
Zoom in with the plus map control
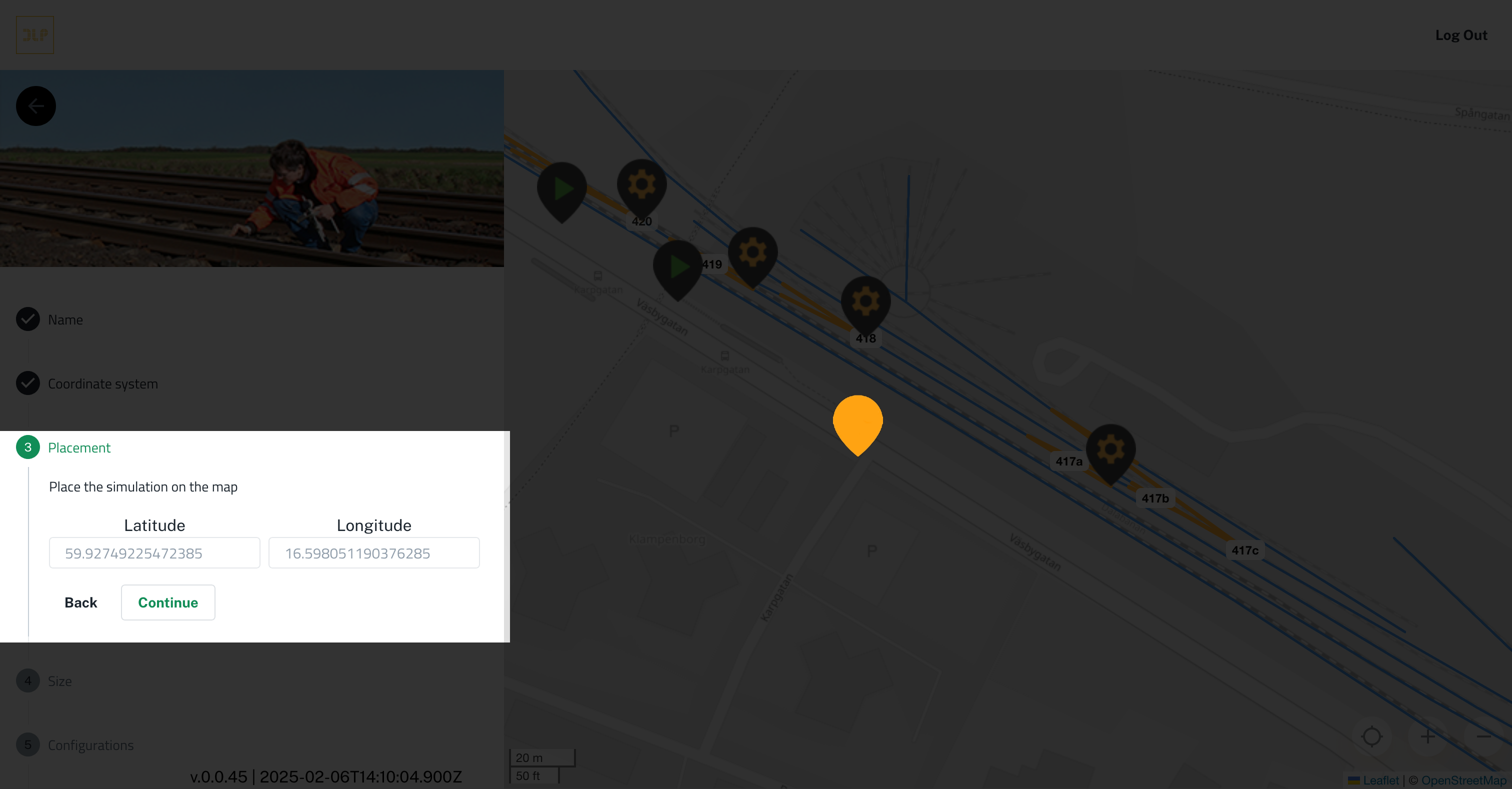pyautogui.click(x=1427, y=735)
